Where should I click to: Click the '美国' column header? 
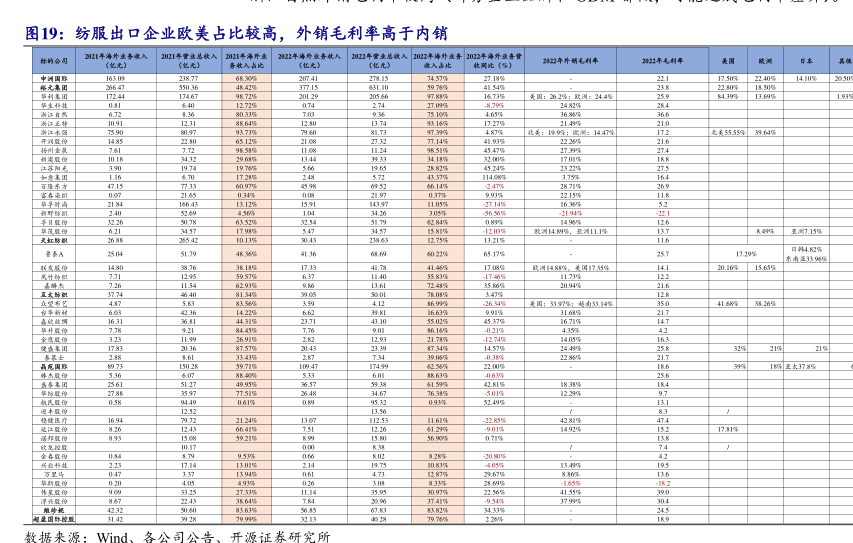tap(728, 61)
